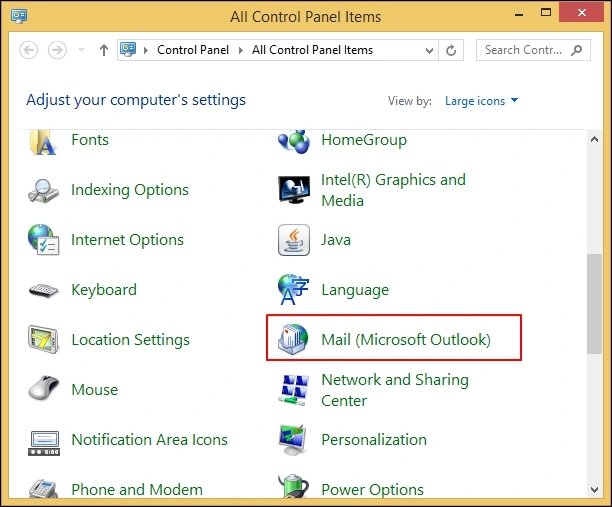Click the search magnifier icon
The height and width of the screenshot is (507, 612).
pyautogui.click(x=576, y=50)
